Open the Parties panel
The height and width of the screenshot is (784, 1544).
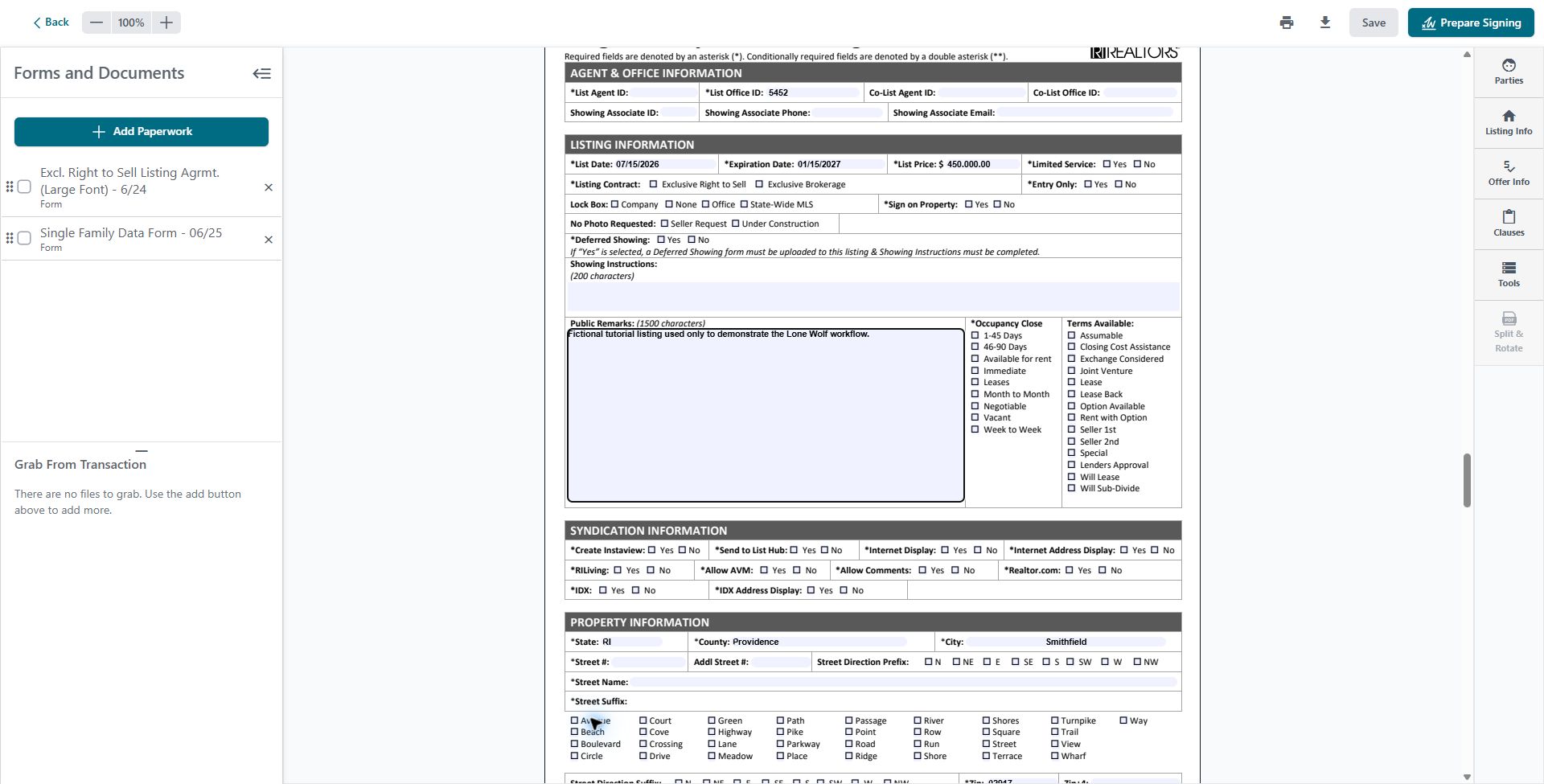tap(1509, 72)
